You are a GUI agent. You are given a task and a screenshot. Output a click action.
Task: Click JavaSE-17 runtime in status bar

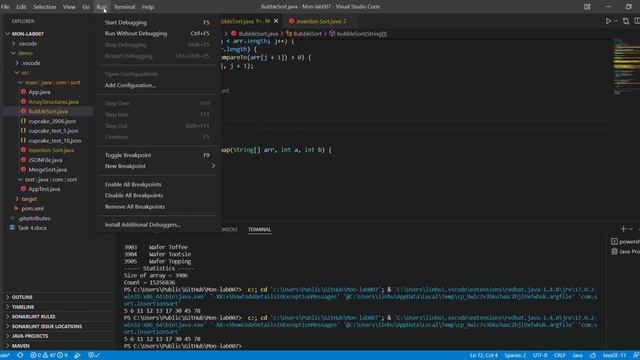[x=614, y=356]
